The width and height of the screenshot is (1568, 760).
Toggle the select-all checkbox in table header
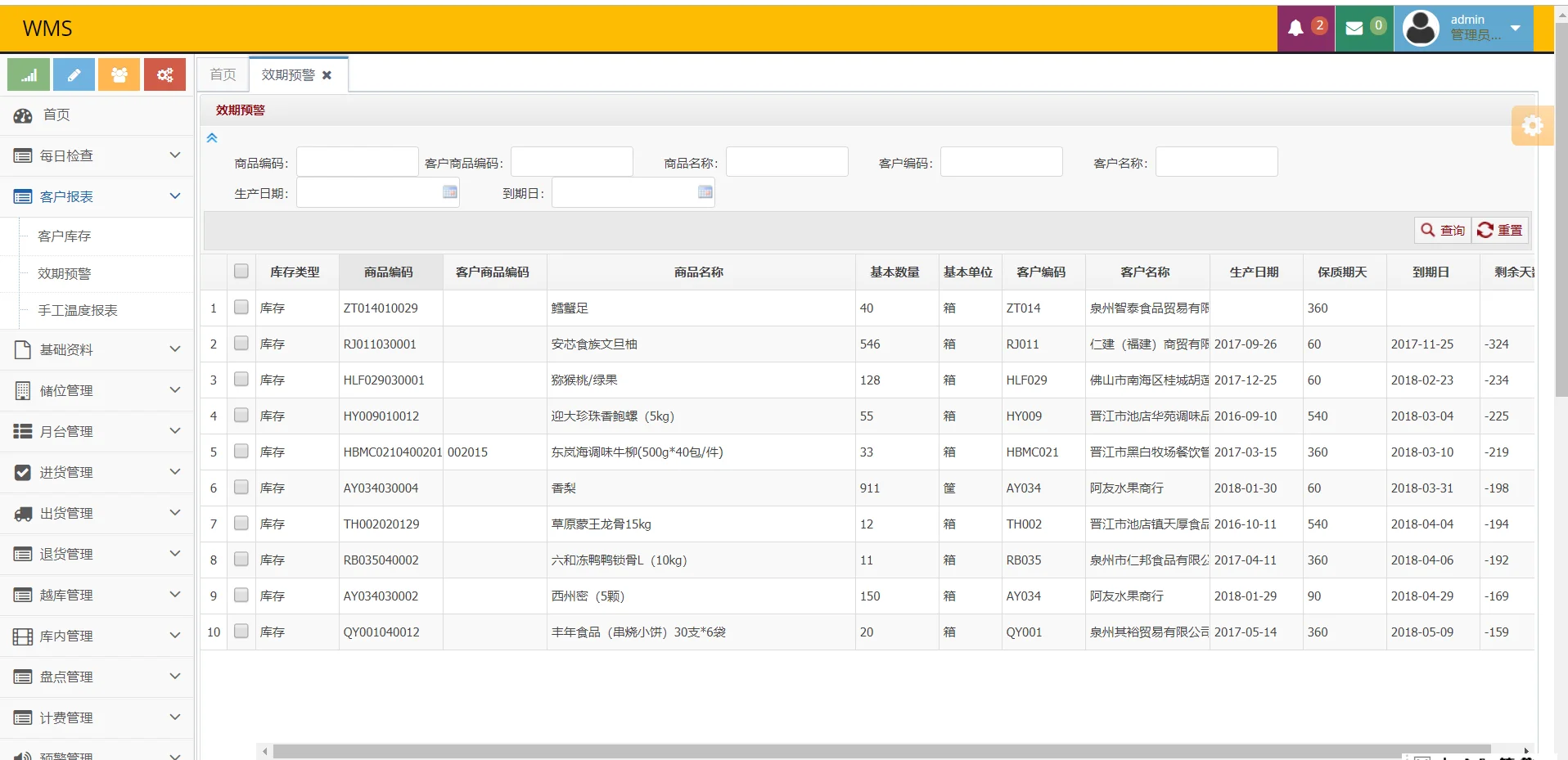[240, 270]
